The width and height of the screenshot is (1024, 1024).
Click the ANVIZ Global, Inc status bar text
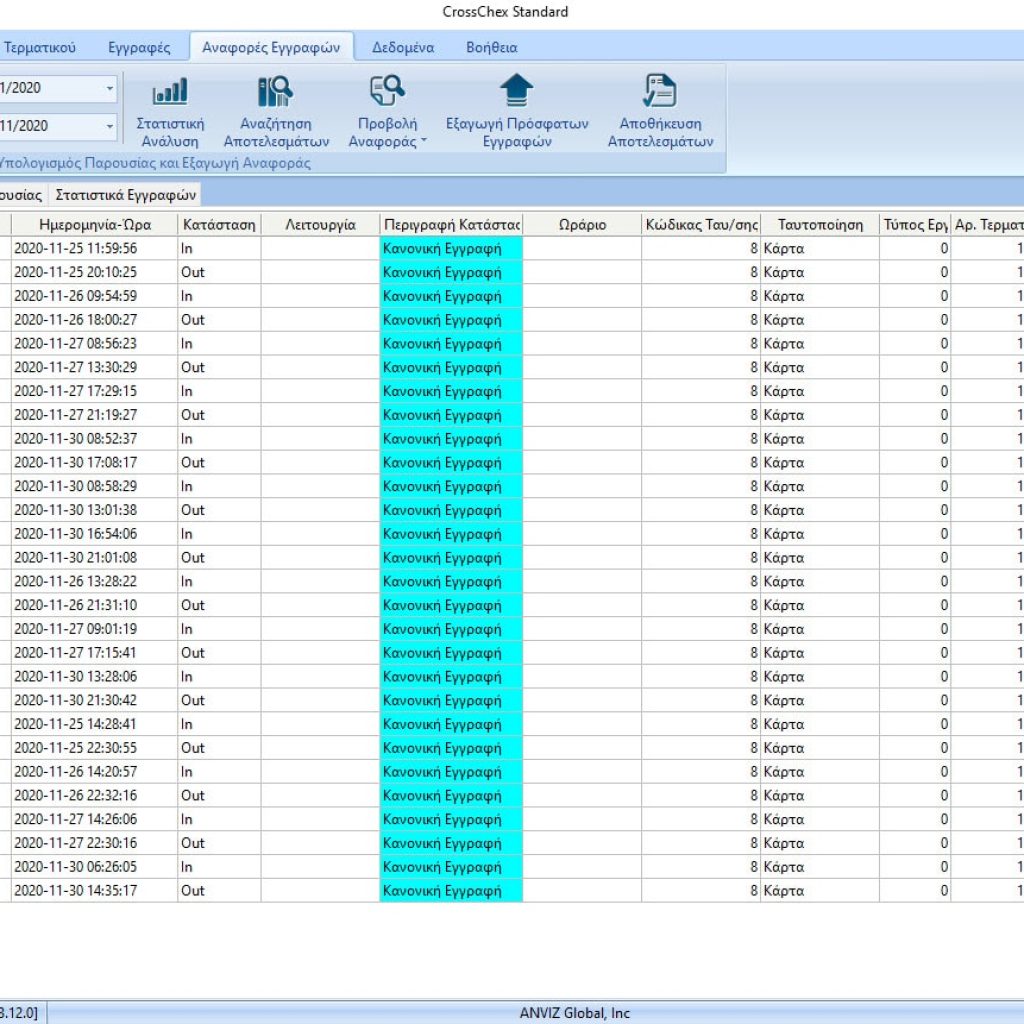point(575,1013)
